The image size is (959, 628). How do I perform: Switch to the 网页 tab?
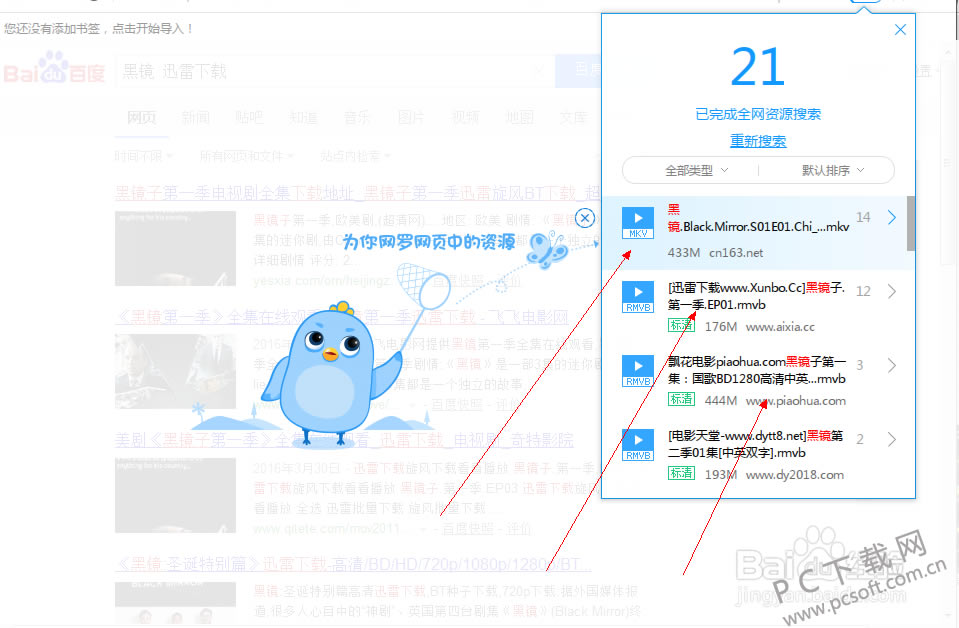pyautogui.click(x=142, y=117)
